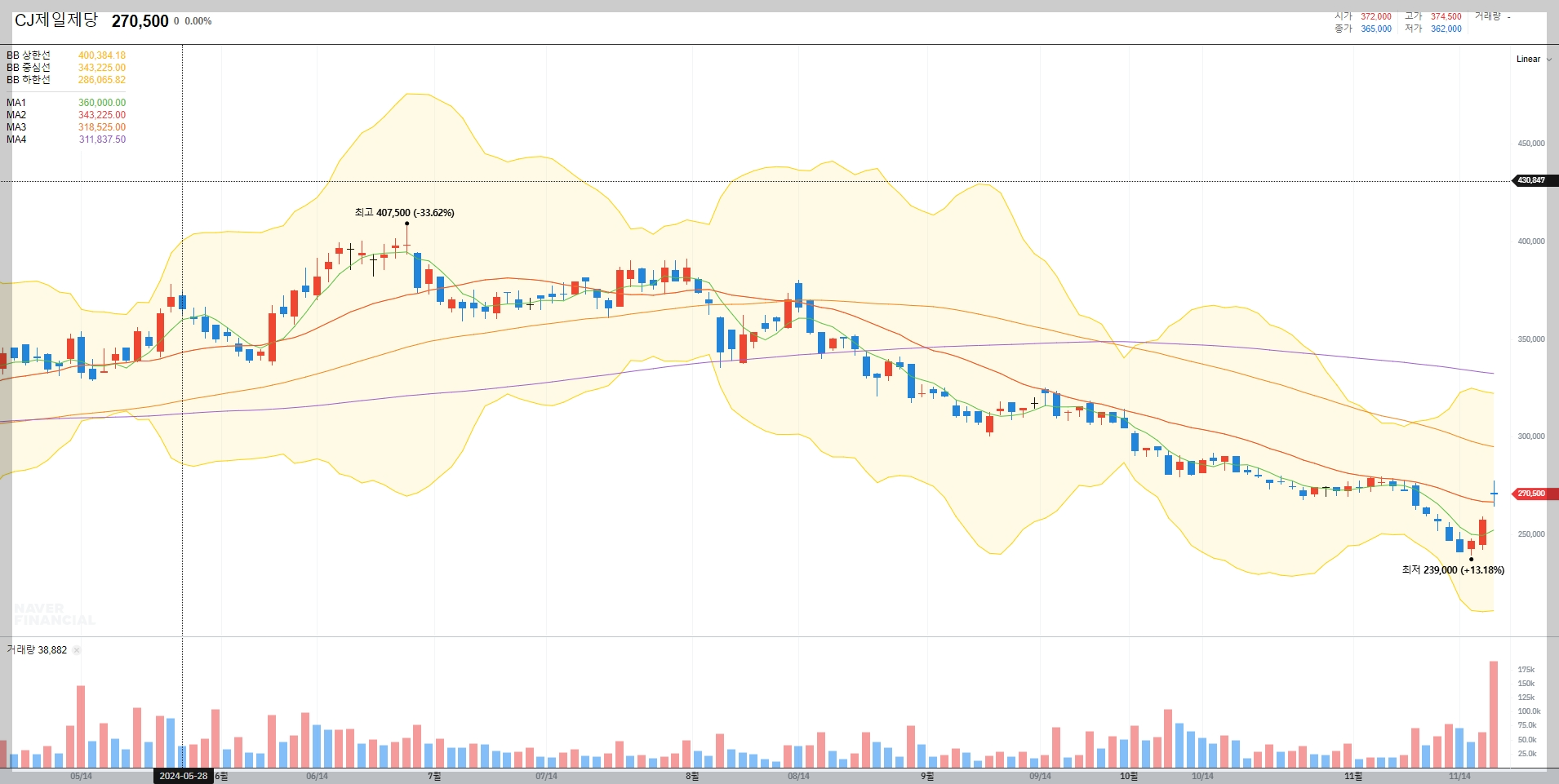Viewport: 1559px width, 784px height.
Task: Click the 0.00% change rate
Action: pos(198,21)
